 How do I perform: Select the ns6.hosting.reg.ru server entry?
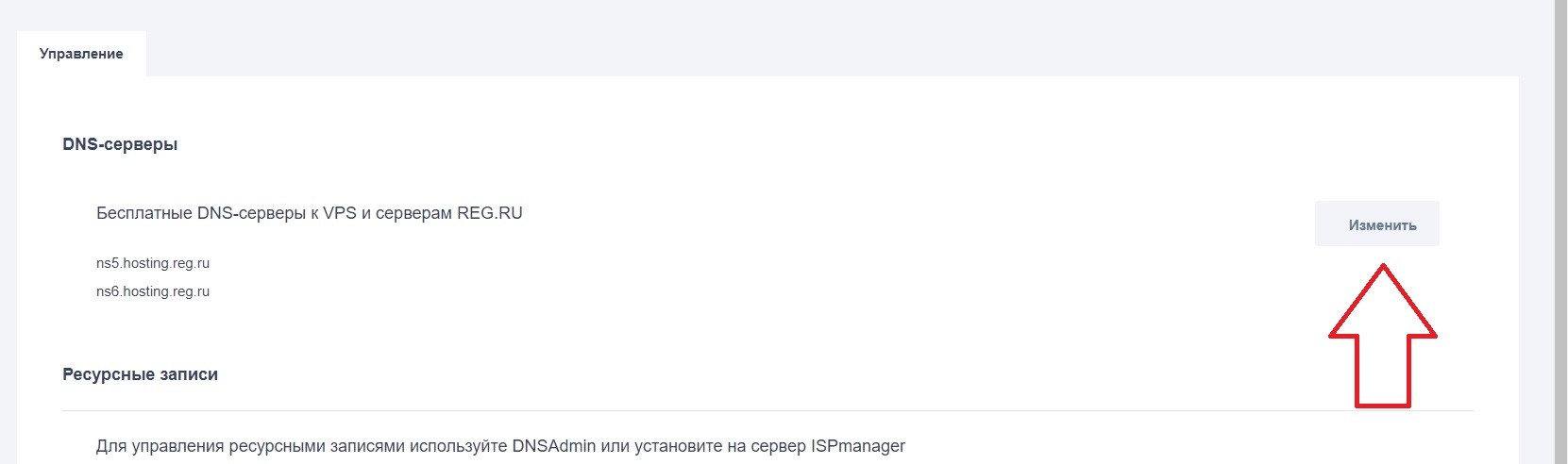153,291
